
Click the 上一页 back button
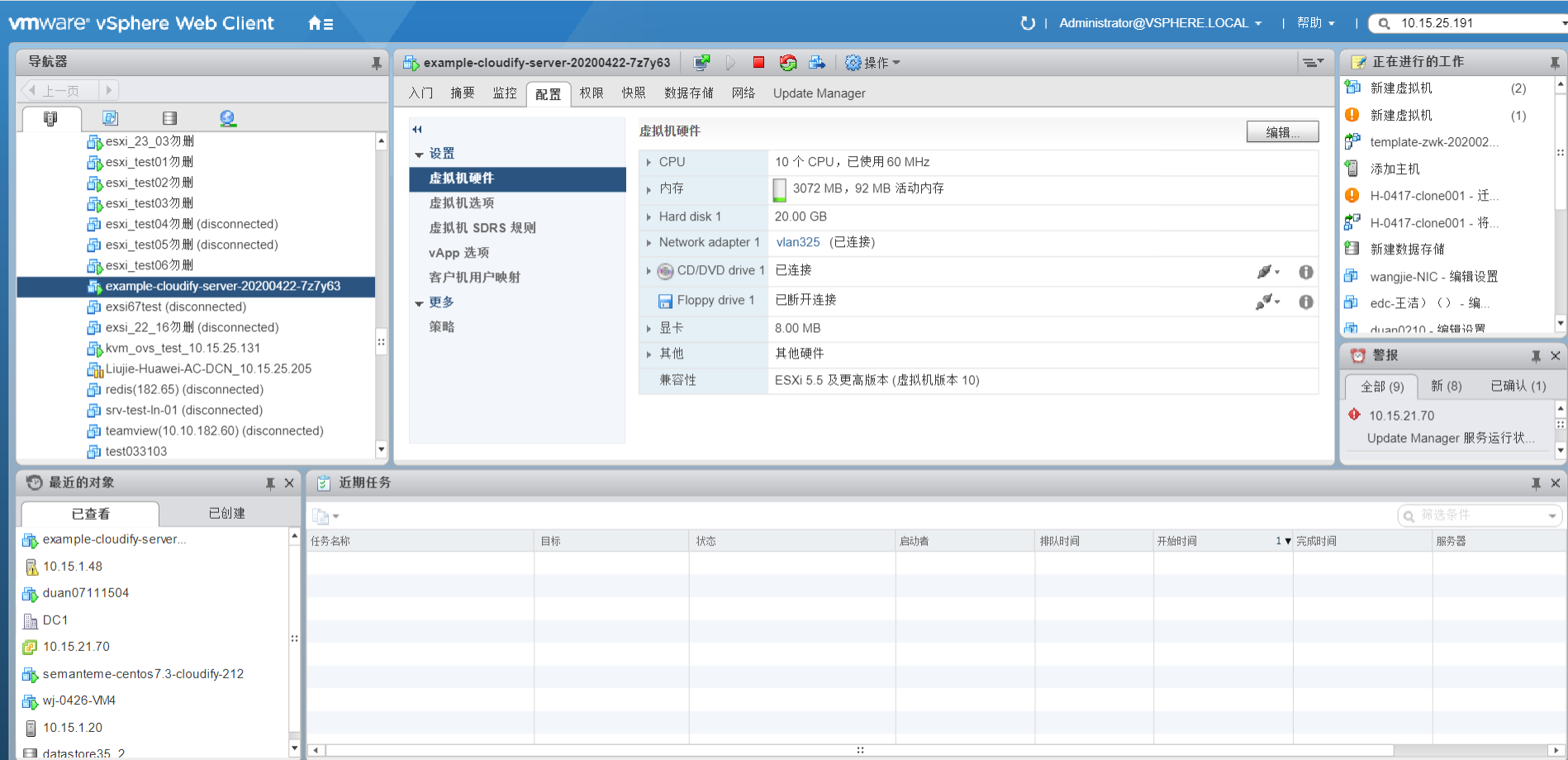click(59, 90)
